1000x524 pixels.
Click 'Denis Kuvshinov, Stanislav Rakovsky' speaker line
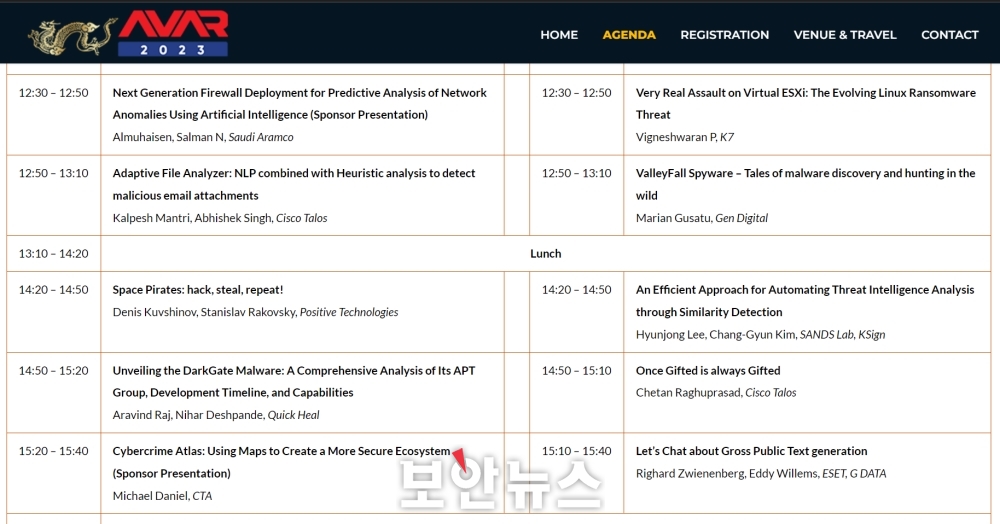(x=255, y=312)
